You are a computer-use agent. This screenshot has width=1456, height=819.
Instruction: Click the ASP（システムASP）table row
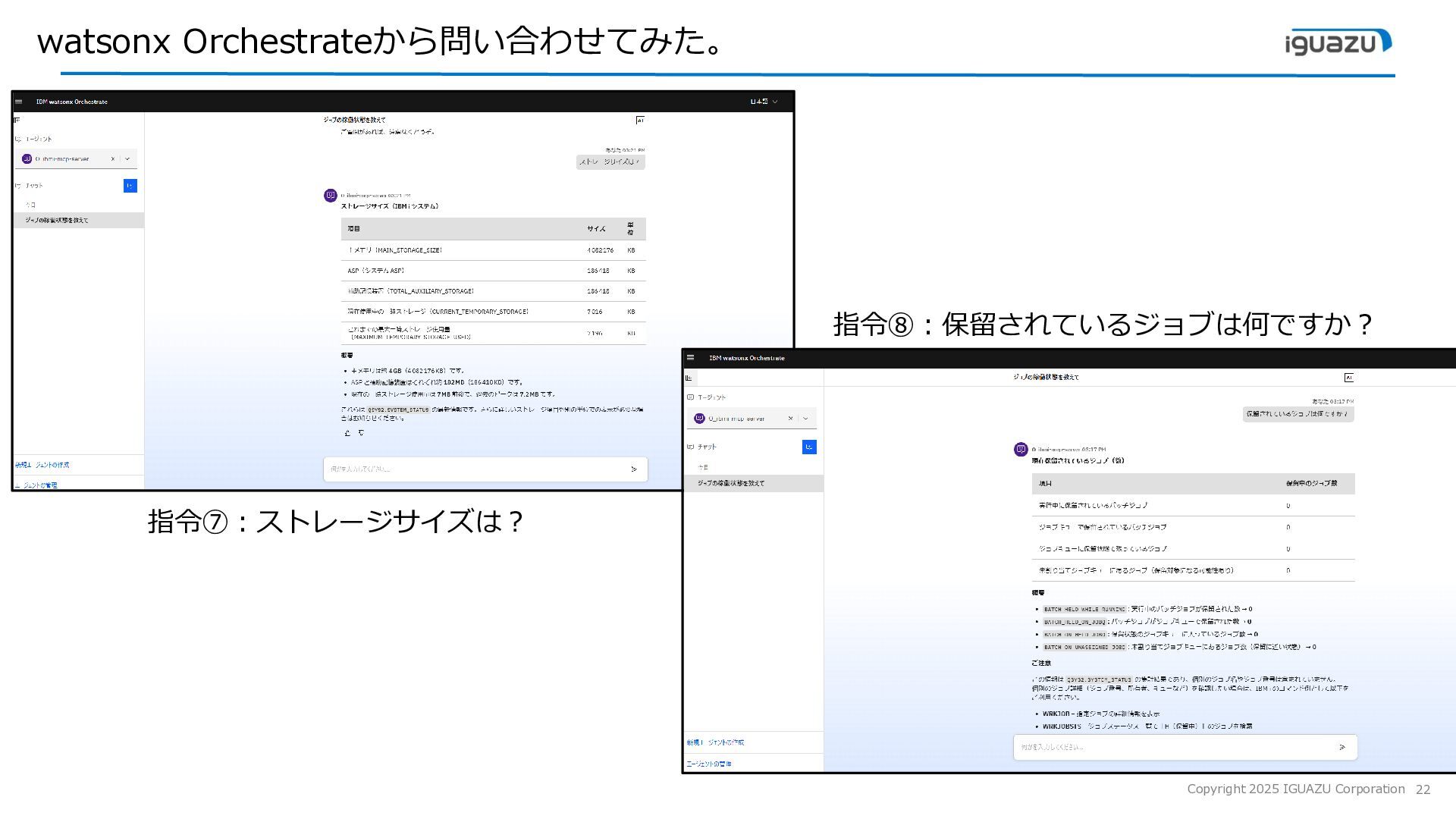(494, 271)
